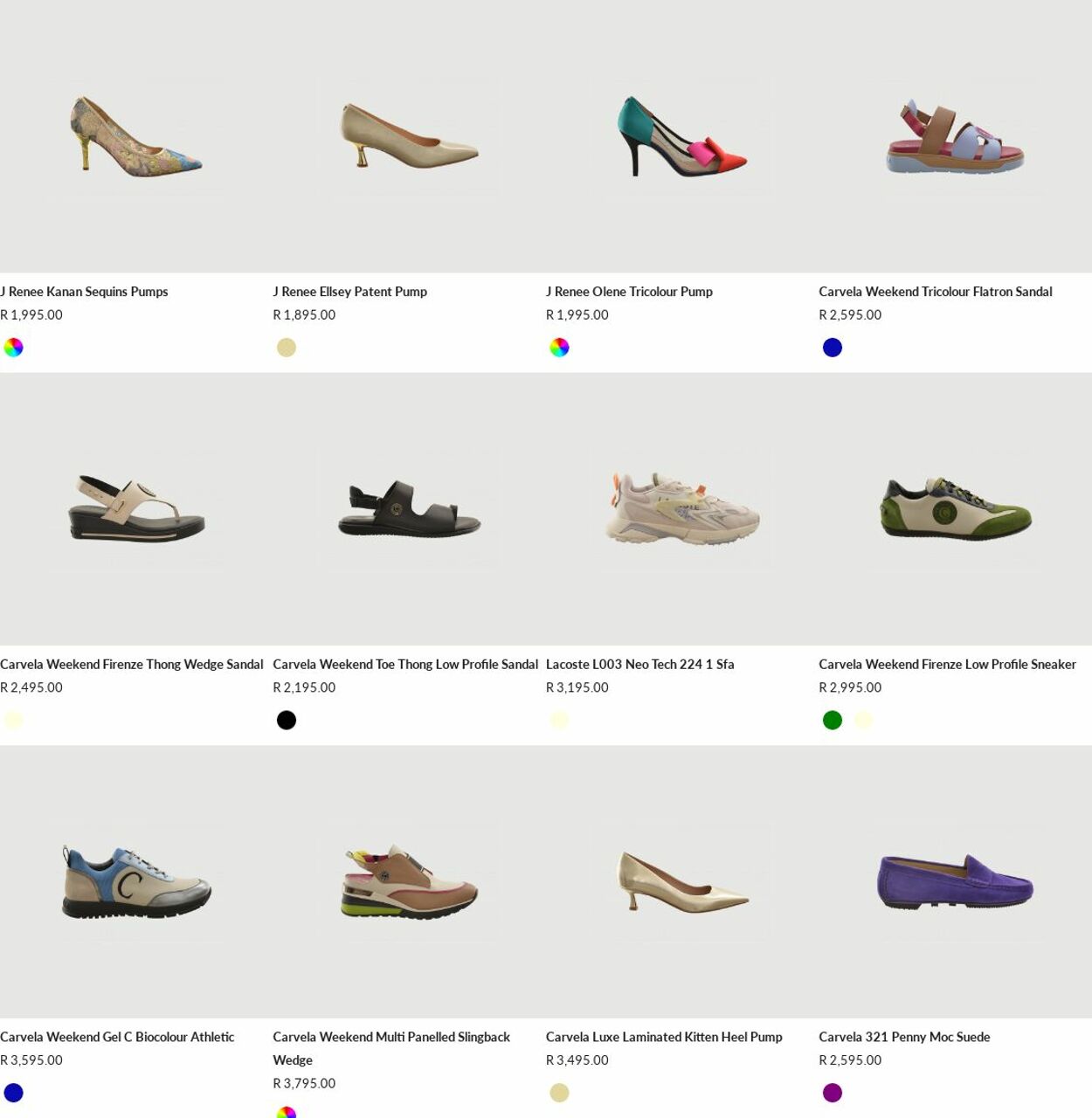
Task: Select cream swatch for Firenze Low Profile Sneaker
Action: click(863, 721)
